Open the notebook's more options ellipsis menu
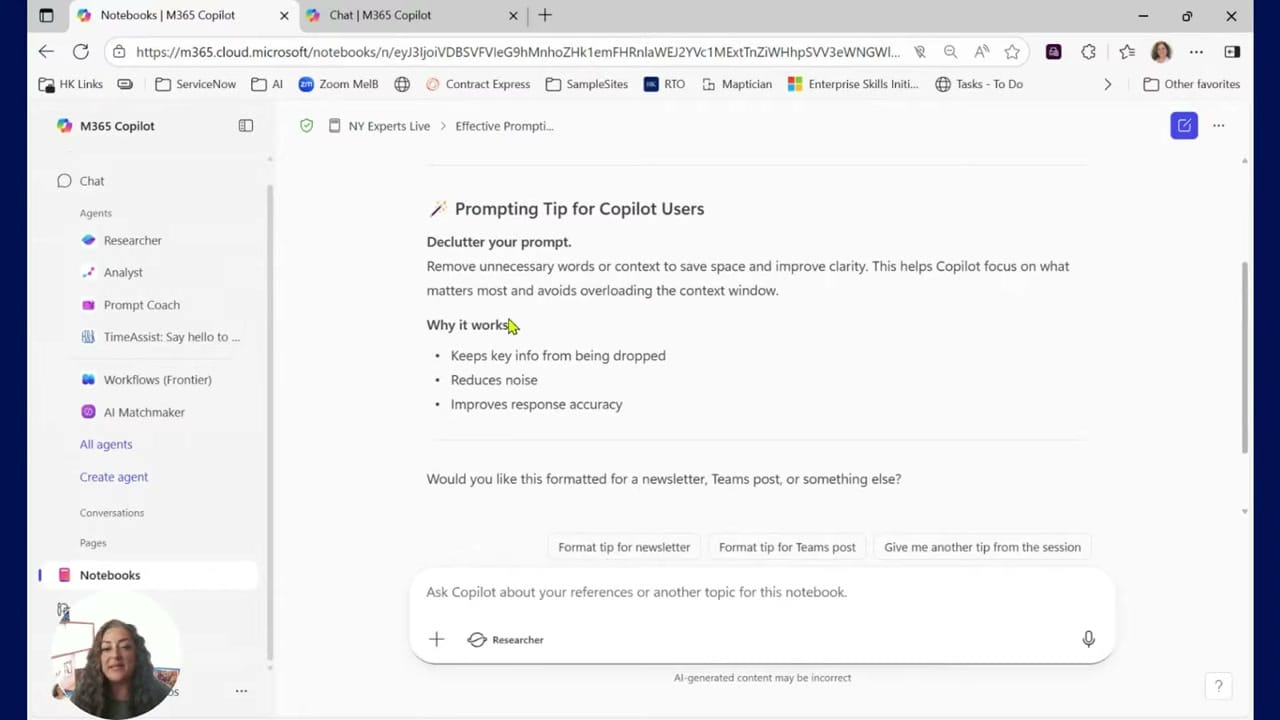1280x720 pixels. click(x=1218, y=125)
